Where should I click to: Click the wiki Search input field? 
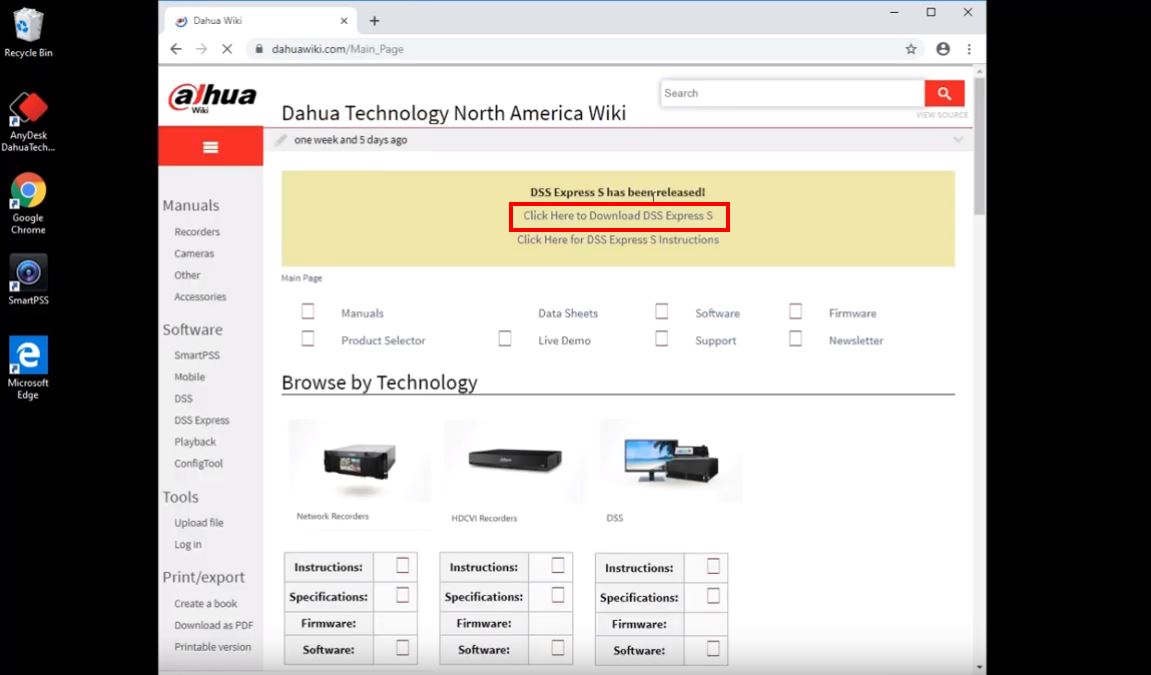[x=790, y=94]
